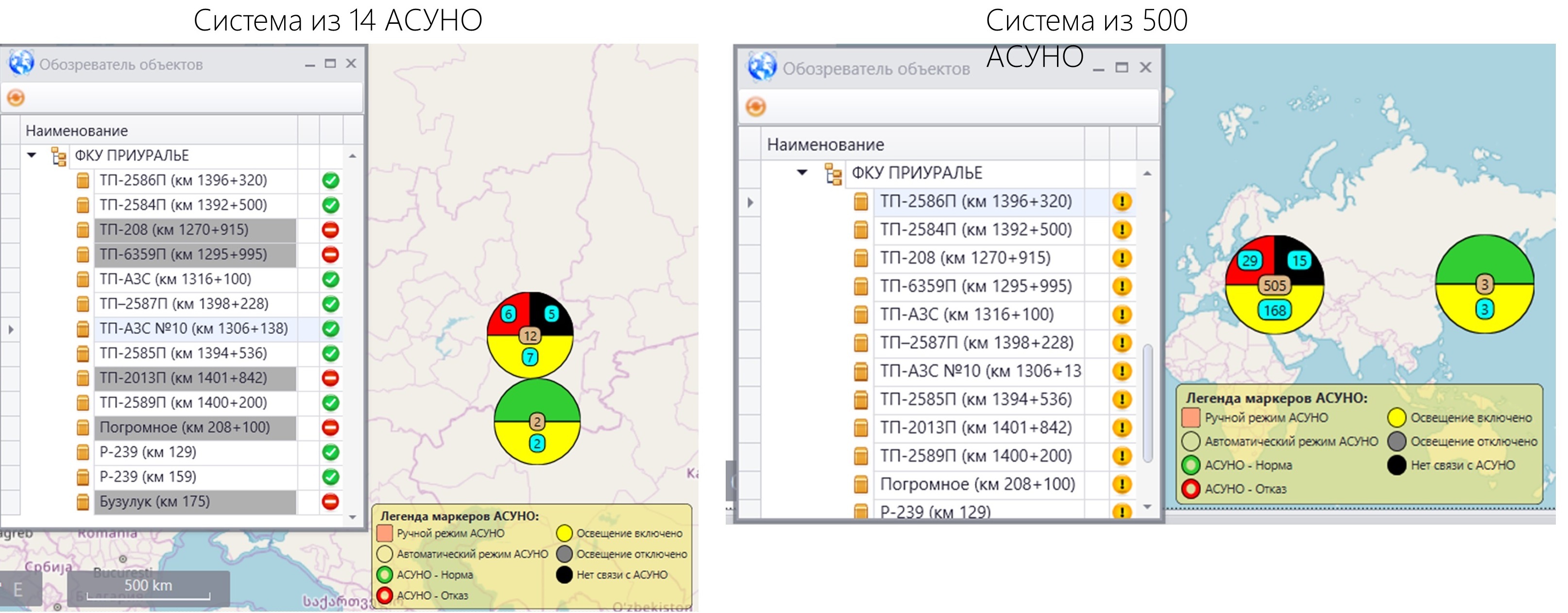Click the brown center badge 3 of the green-yellow marker
Image resolution: width=1568 pixels, height=613 pixels.
coord(1484,284)
